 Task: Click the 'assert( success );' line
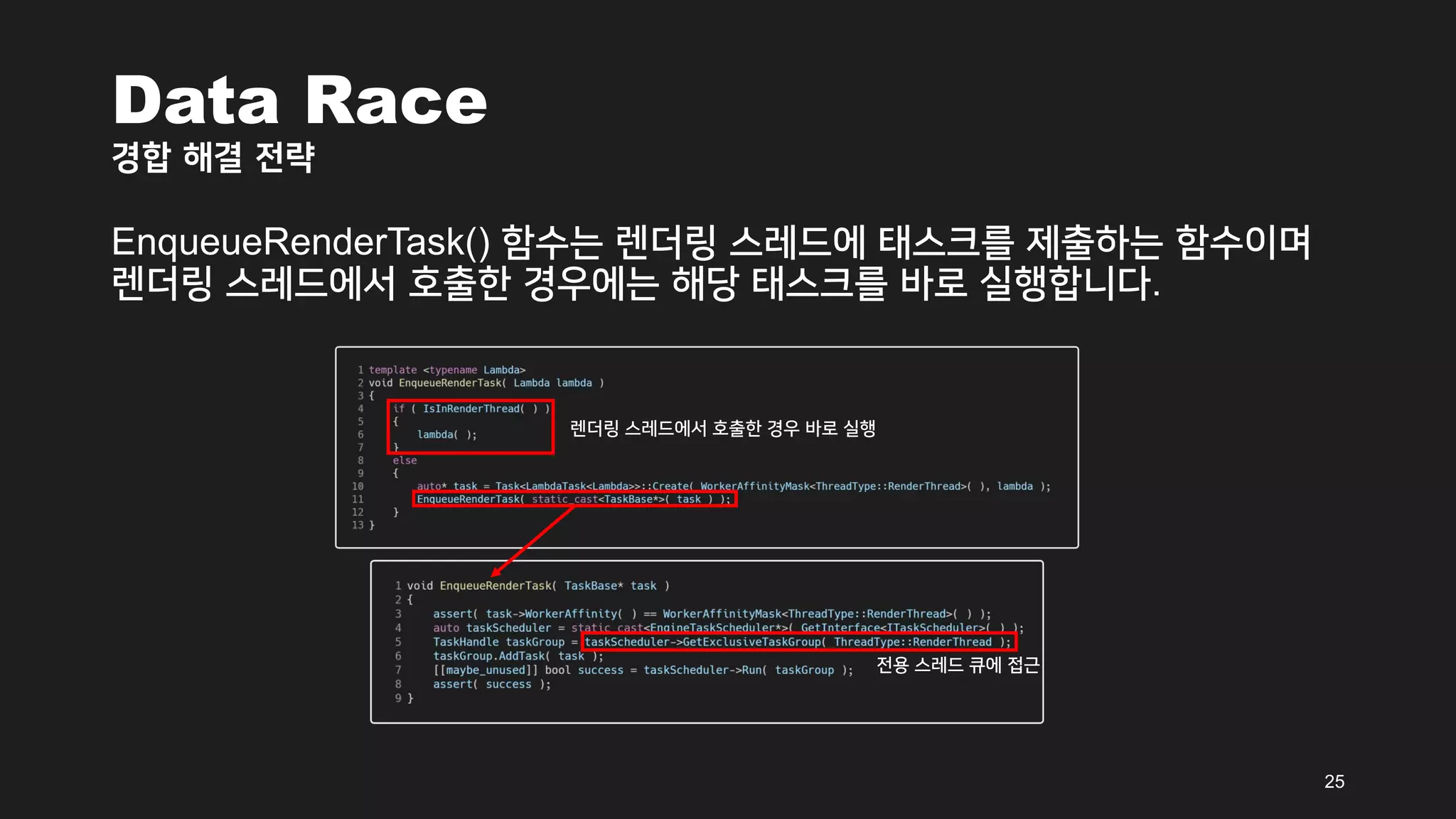tap(492, 684)
